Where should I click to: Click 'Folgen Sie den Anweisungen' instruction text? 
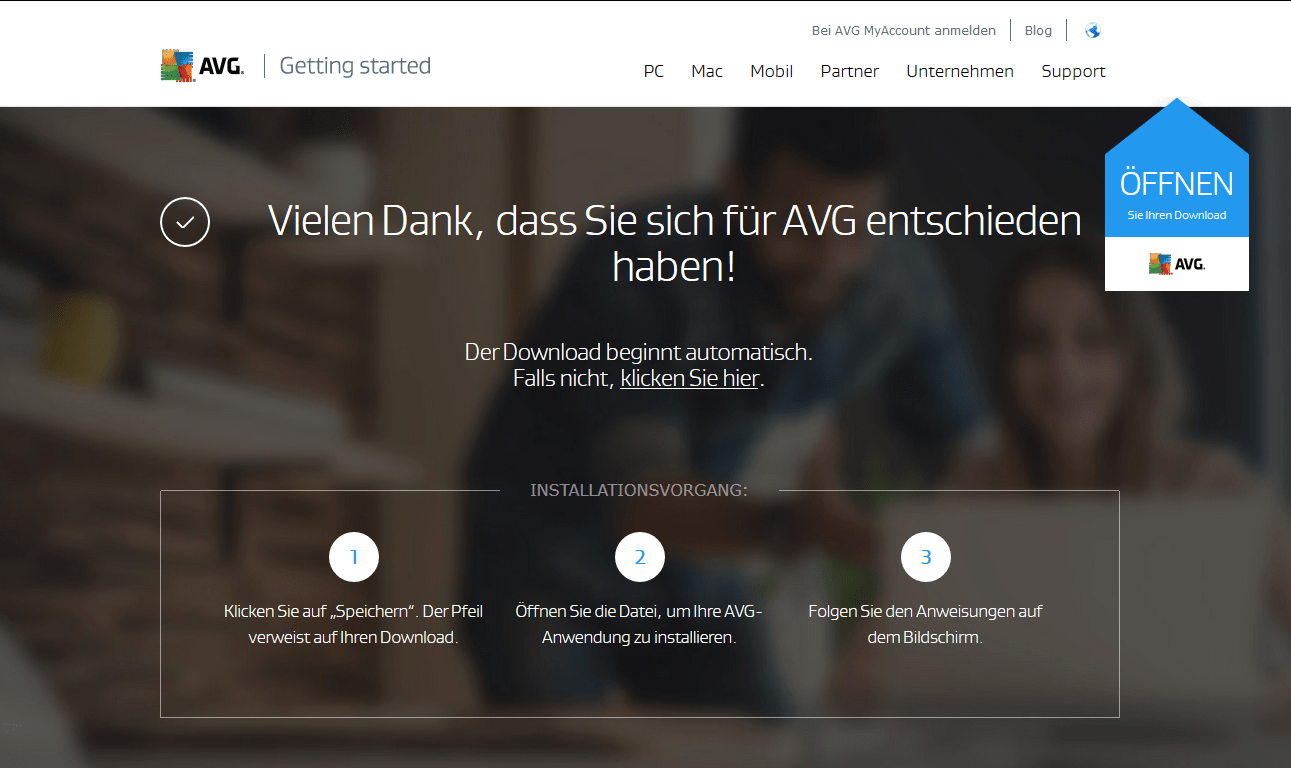coord(926,623)
